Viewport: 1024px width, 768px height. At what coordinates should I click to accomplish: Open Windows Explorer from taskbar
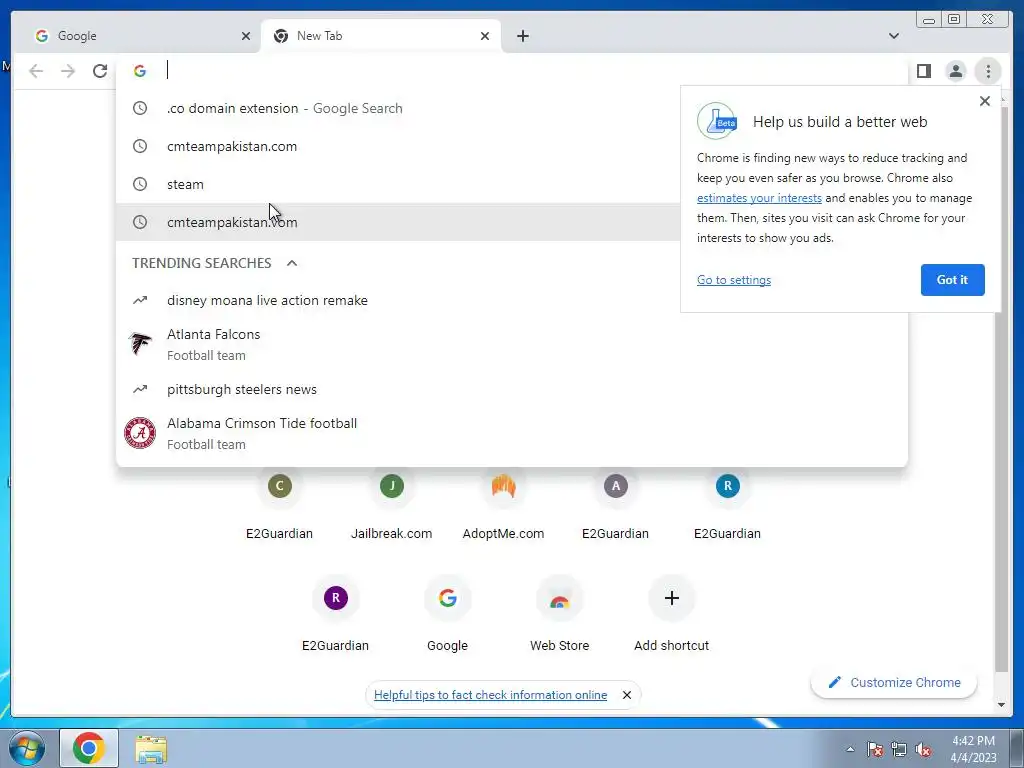click(x=151, y=749)
